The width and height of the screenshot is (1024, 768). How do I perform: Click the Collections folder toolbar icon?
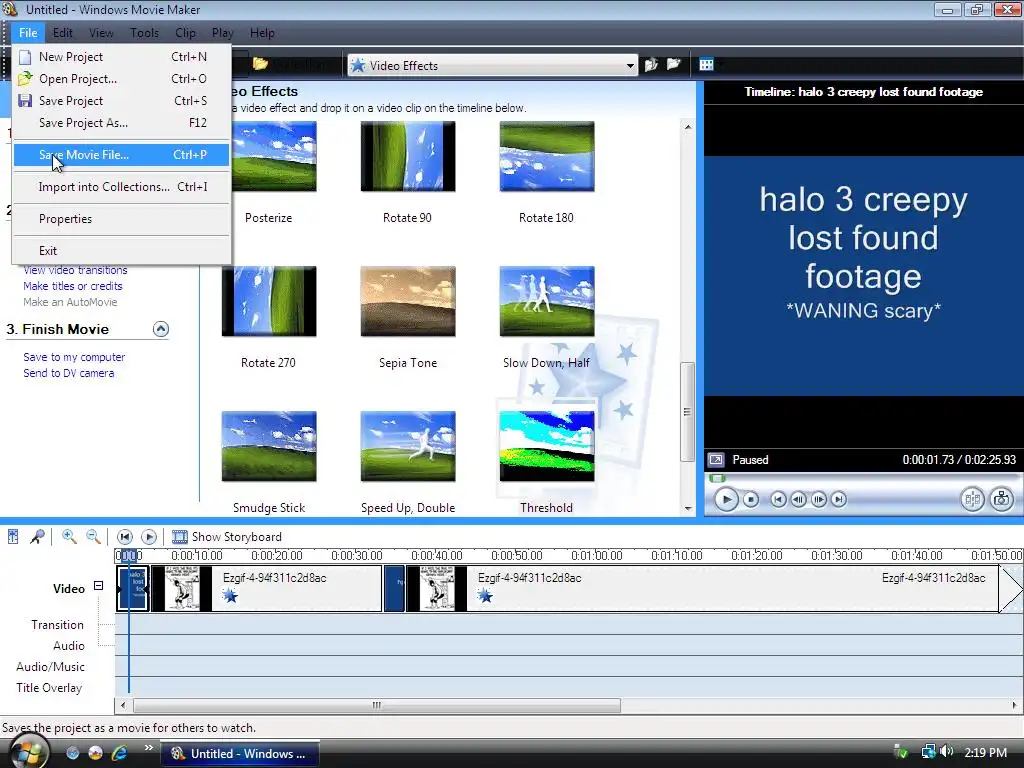coord(261,64)
